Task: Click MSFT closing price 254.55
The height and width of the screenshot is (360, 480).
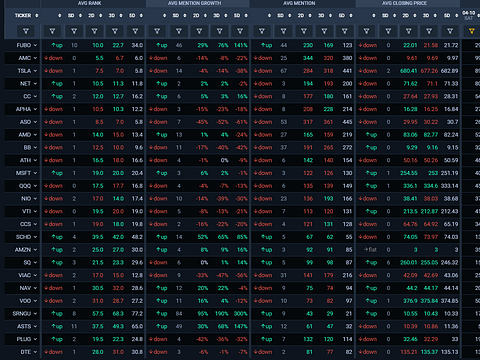Action: click(409, 173)
